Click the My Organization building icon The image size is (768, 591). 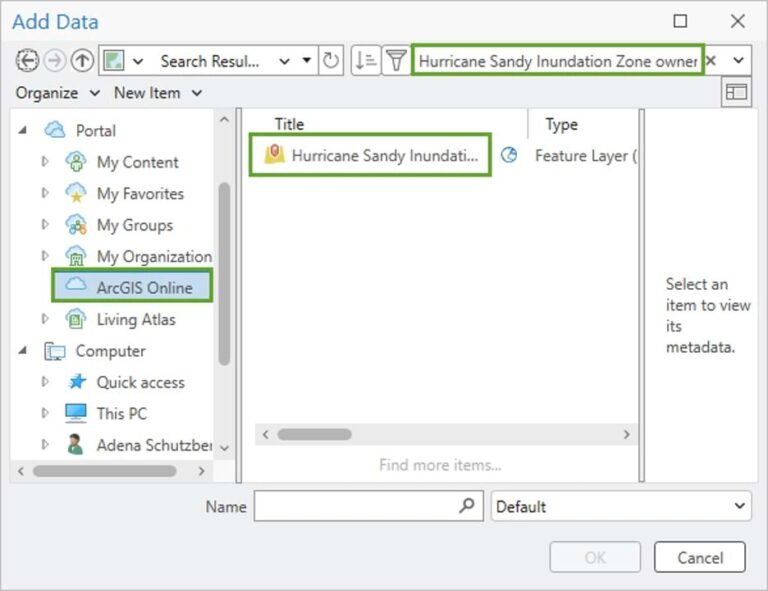pyautogui.click(x=76, y=256)
